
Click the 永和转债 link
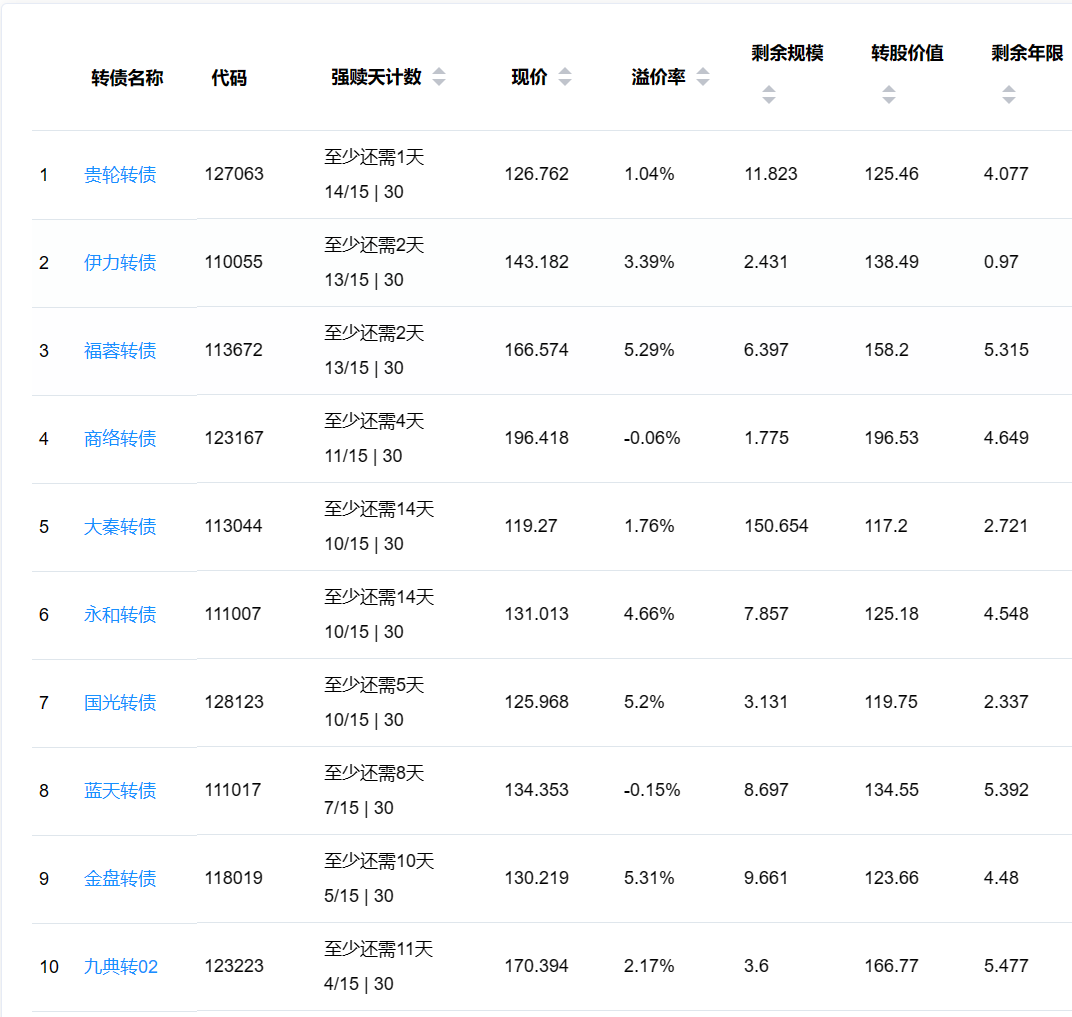120,615
